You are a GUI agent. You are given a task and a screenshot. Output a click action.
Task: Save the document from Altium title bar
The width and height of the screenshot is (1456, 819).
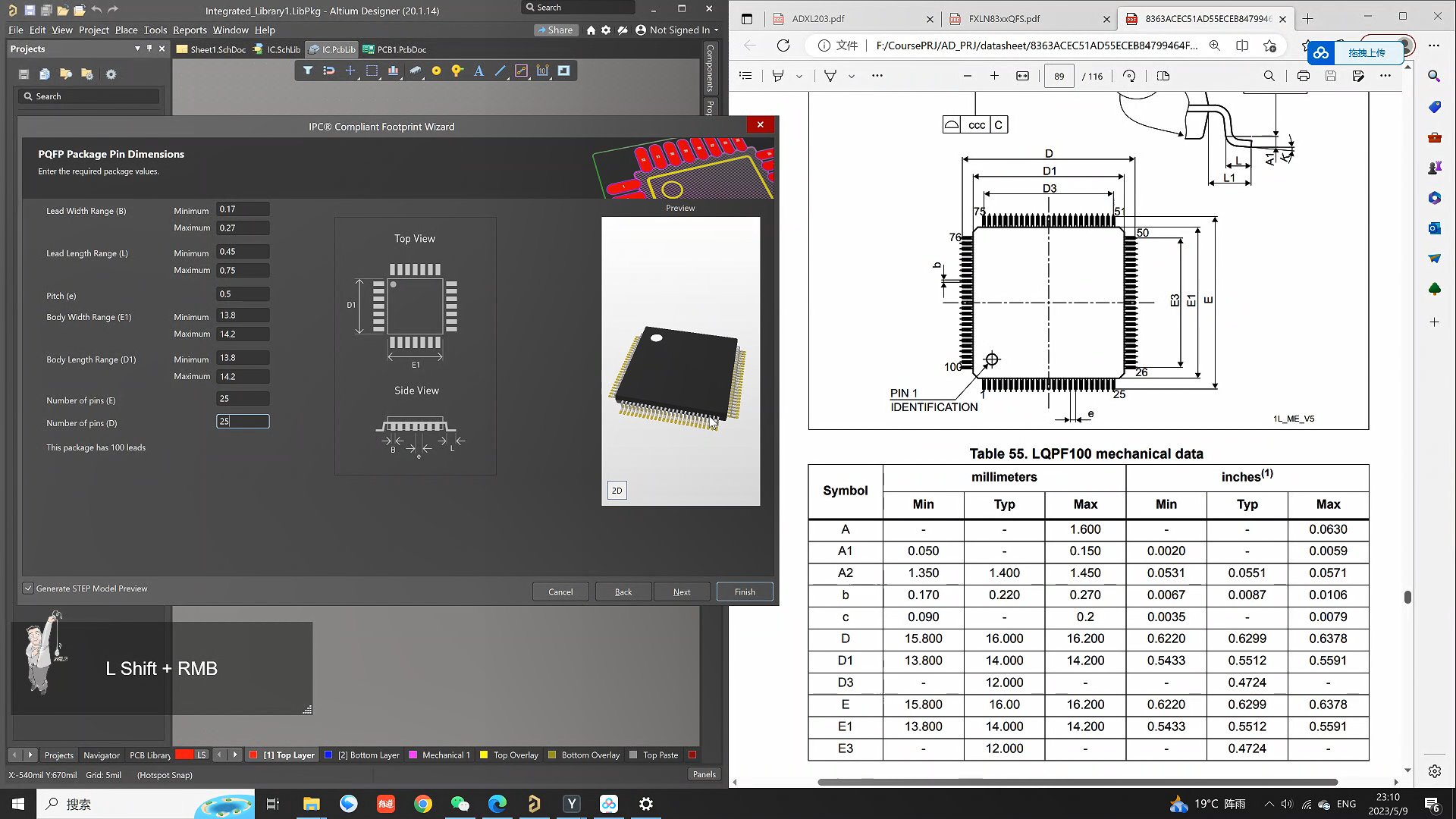pos(30,11)
